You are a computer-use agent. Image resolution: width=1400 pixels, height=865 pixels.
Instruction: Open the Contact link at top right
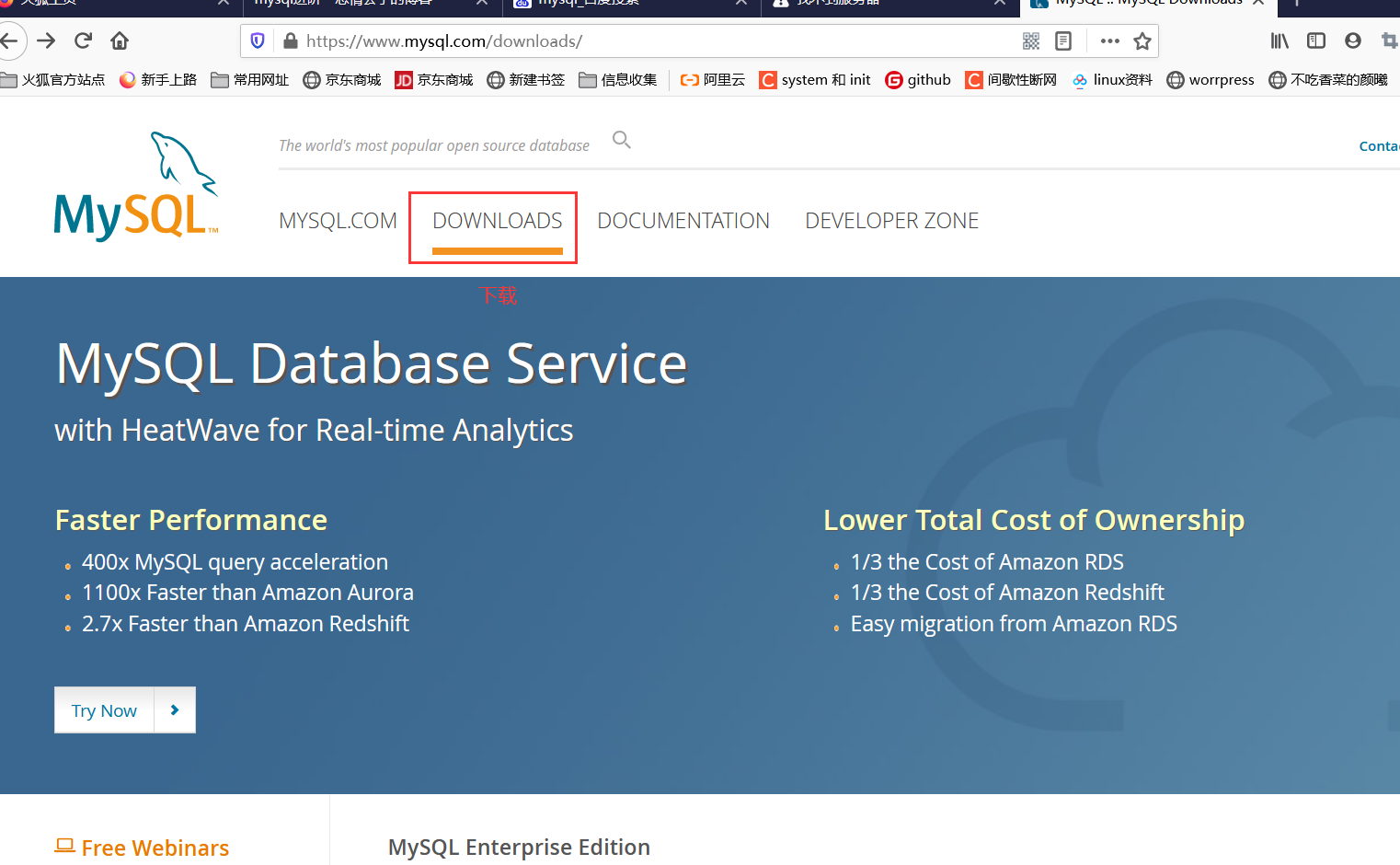1379,145
